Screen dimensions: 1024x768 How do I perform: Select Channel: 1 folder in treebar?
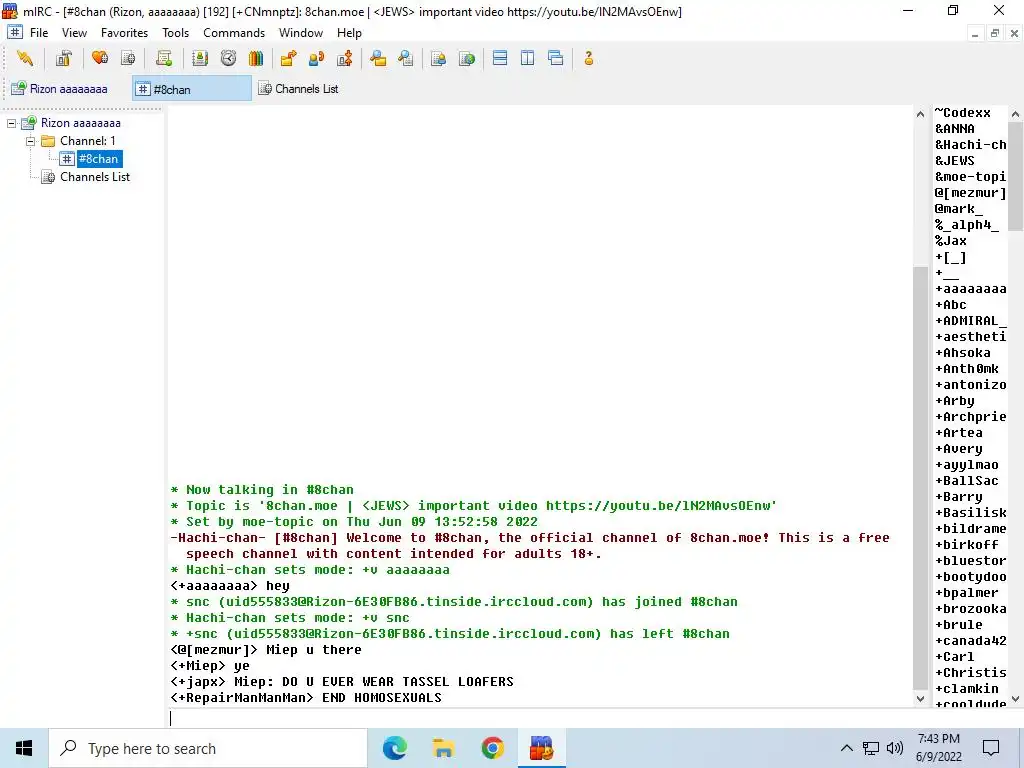88,141
